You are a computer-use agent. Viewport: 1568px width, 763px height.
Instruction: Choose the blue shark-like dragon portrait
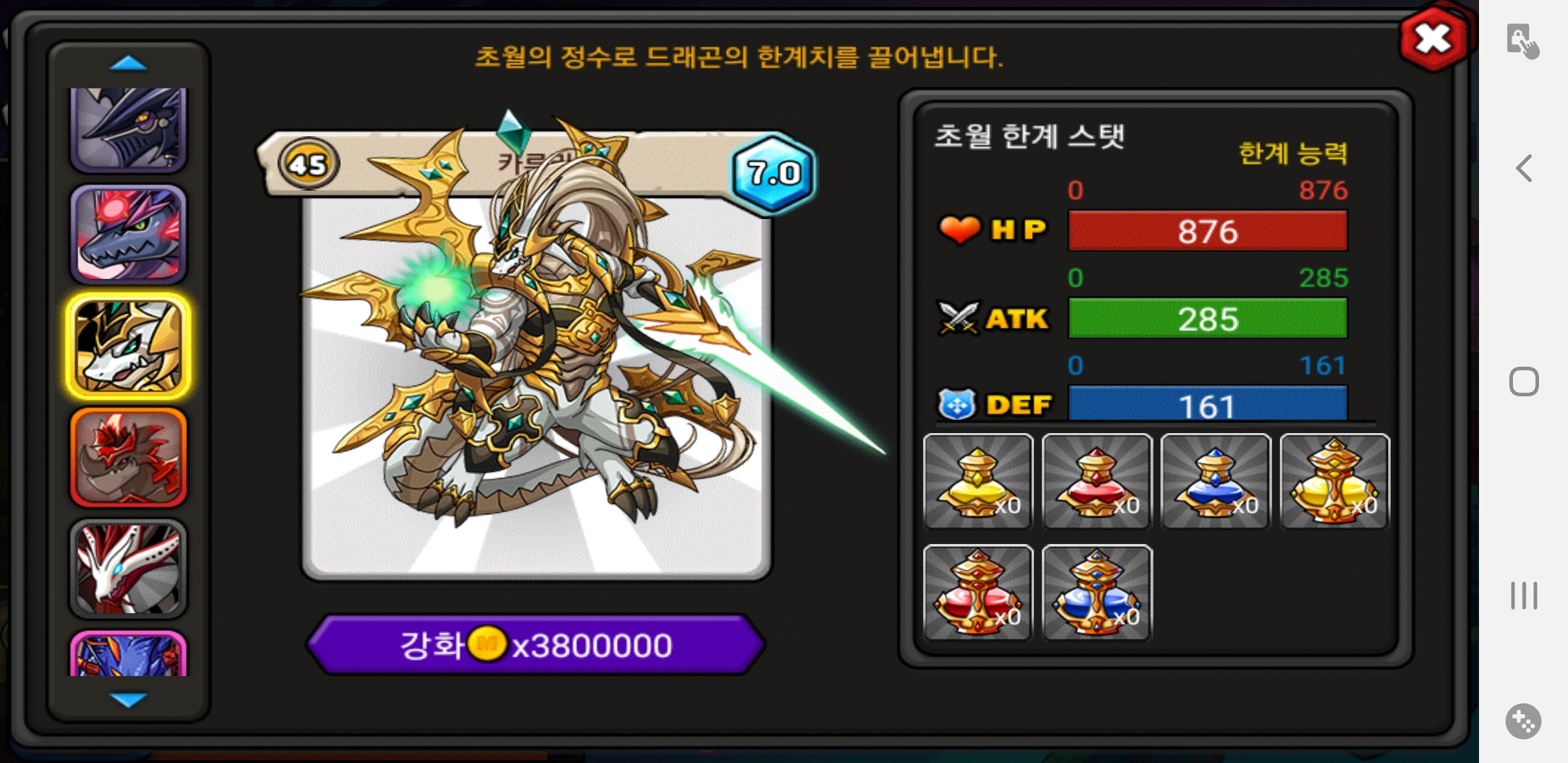(129, 235)
